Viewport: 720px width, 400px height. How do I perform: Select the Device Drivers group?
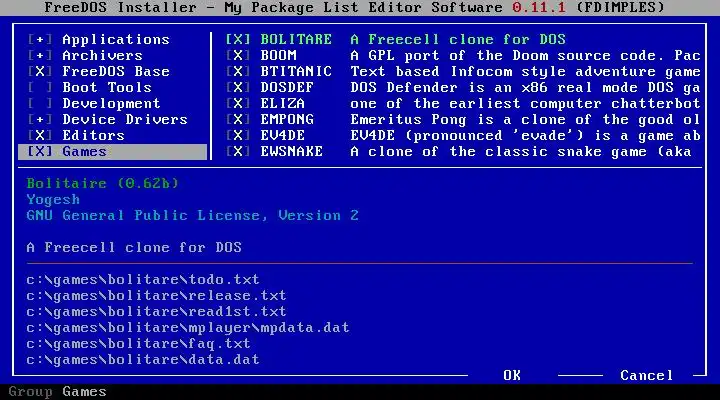tap(125, 119)
